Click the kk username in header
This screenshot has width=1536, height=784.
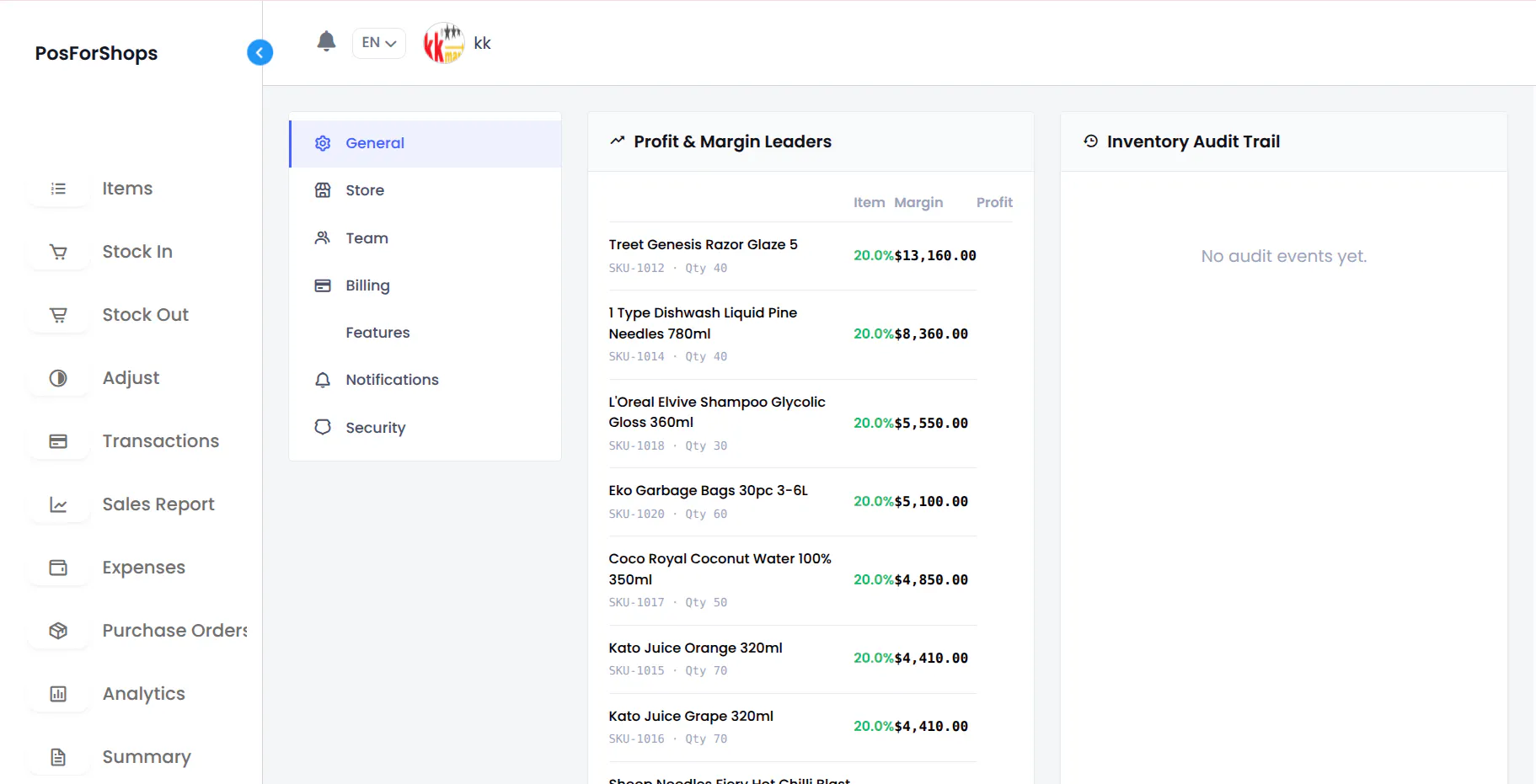482,43
